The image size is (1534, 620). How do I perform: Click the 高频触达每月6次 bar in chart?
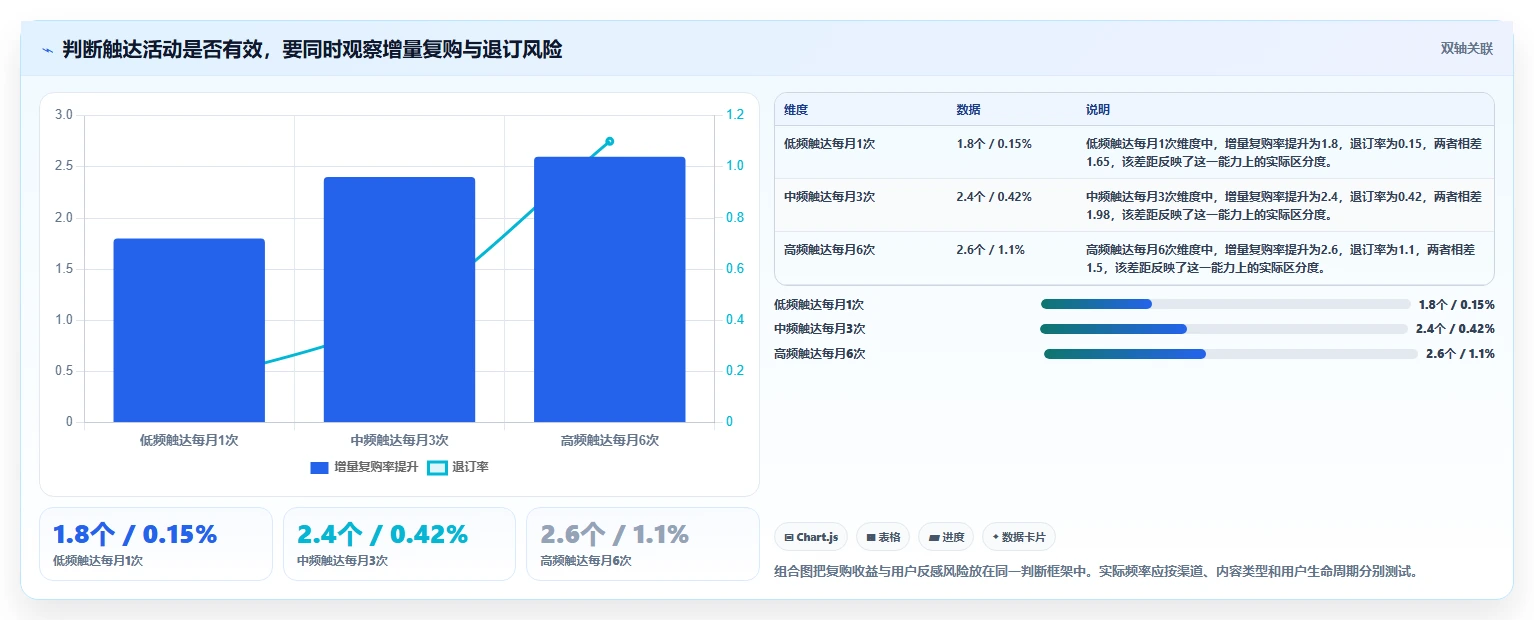click(x=609, y=289)
